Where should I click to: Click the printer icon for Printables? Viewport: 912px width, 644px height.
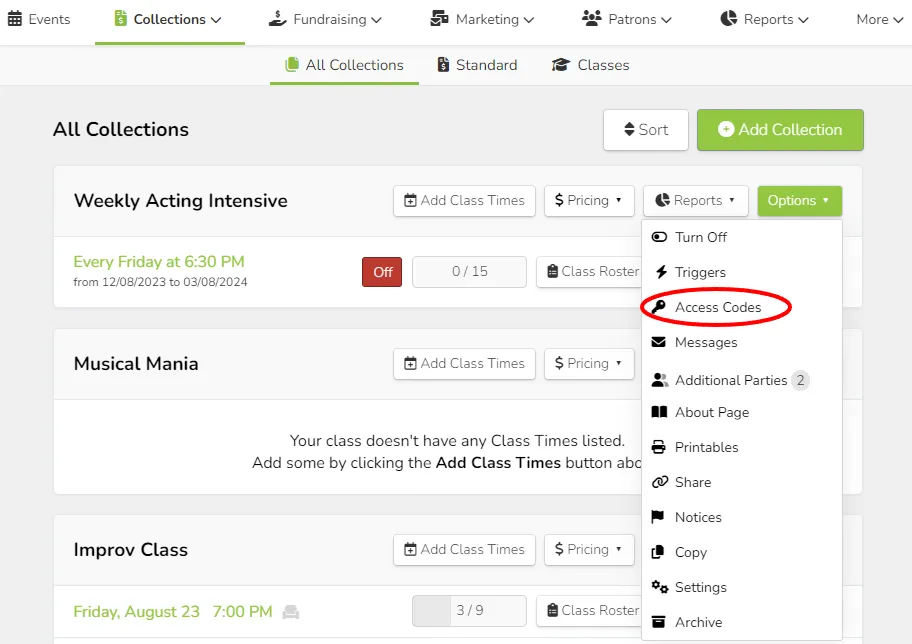pyautogui.click(x=658, y=447)
